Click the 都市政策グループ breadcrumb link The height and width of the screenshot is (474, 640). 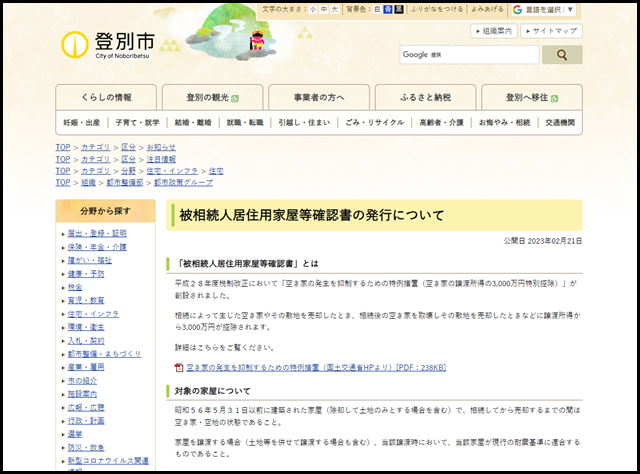click(183, 182)
